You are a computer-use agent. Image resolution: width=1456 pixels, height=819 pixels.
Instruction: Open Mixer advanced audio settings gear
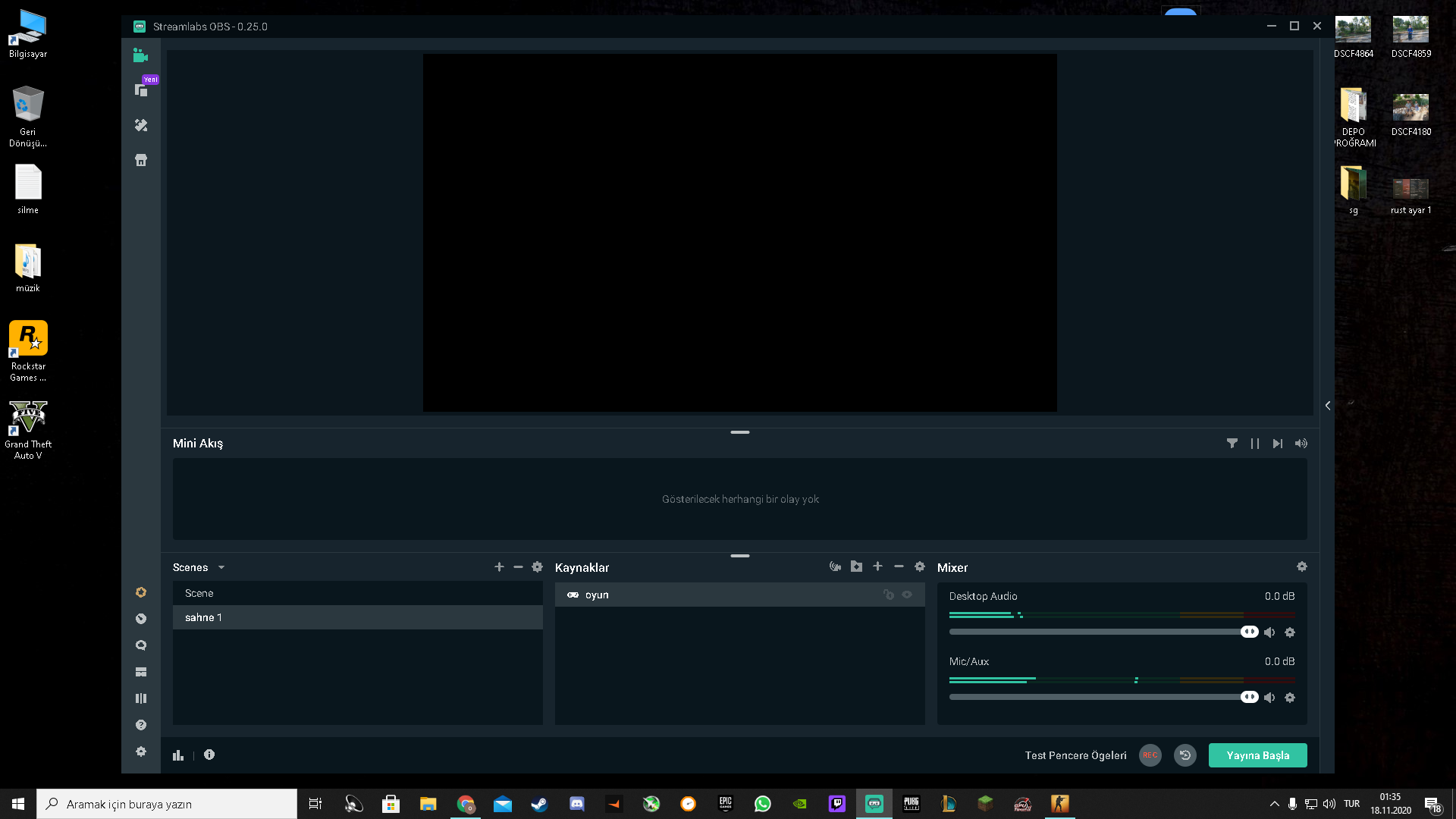point(1301,566)
